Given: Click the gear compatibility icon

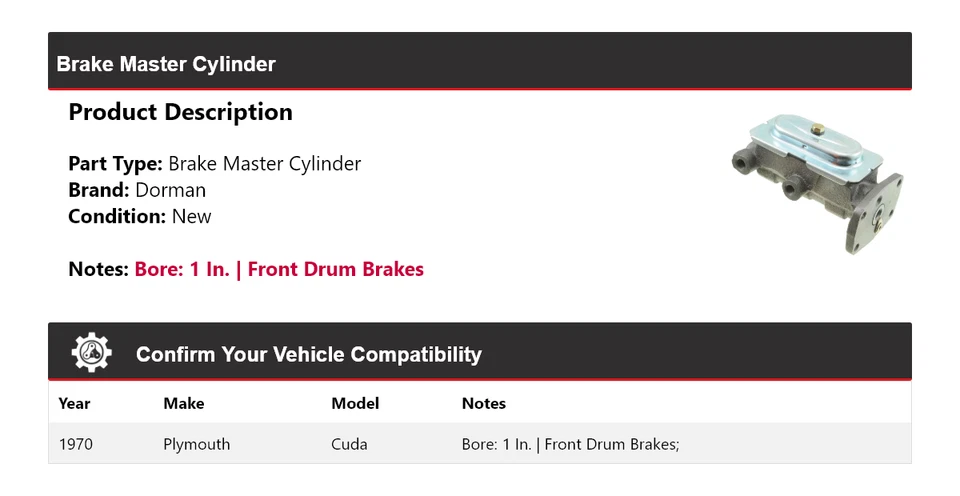Looking at the screenshot, I should click(x=92, y=353).
